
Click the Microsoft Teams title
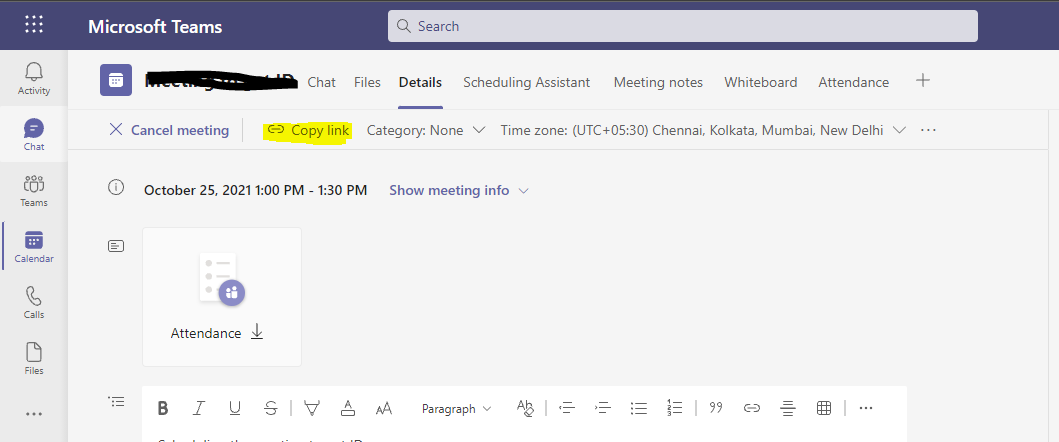155,26
